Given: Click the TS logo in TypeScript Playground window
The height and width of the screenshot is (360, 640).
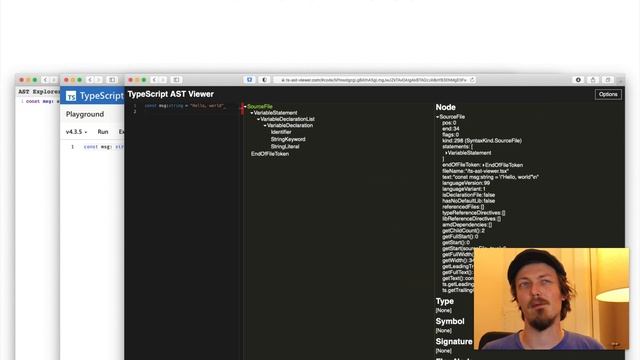Looking at the screenshot, I should coord(71,96).
